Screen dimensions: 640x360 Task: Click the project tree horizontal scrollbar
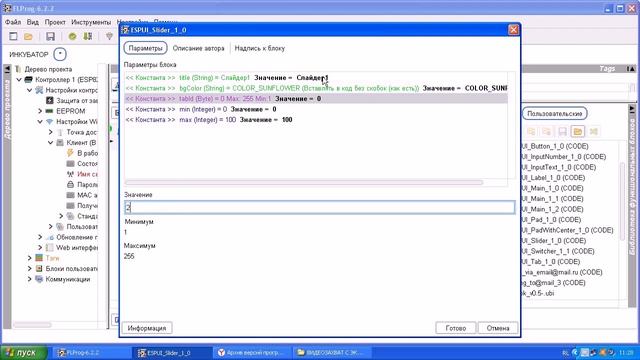point(32,325)
